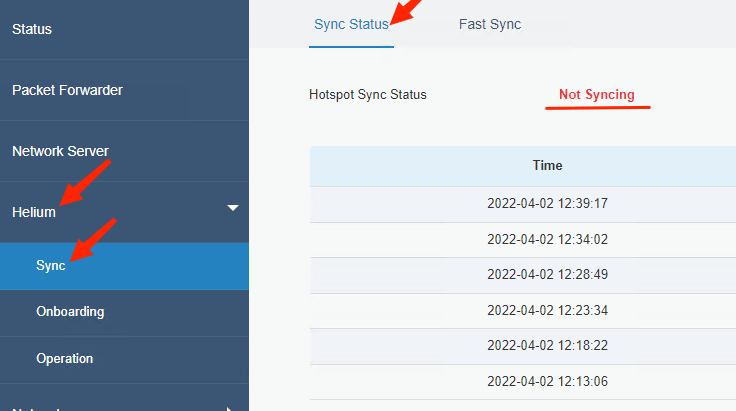Select the row 2022-04-02 12:18:22

pyautogui.click(x=523, y=346)
